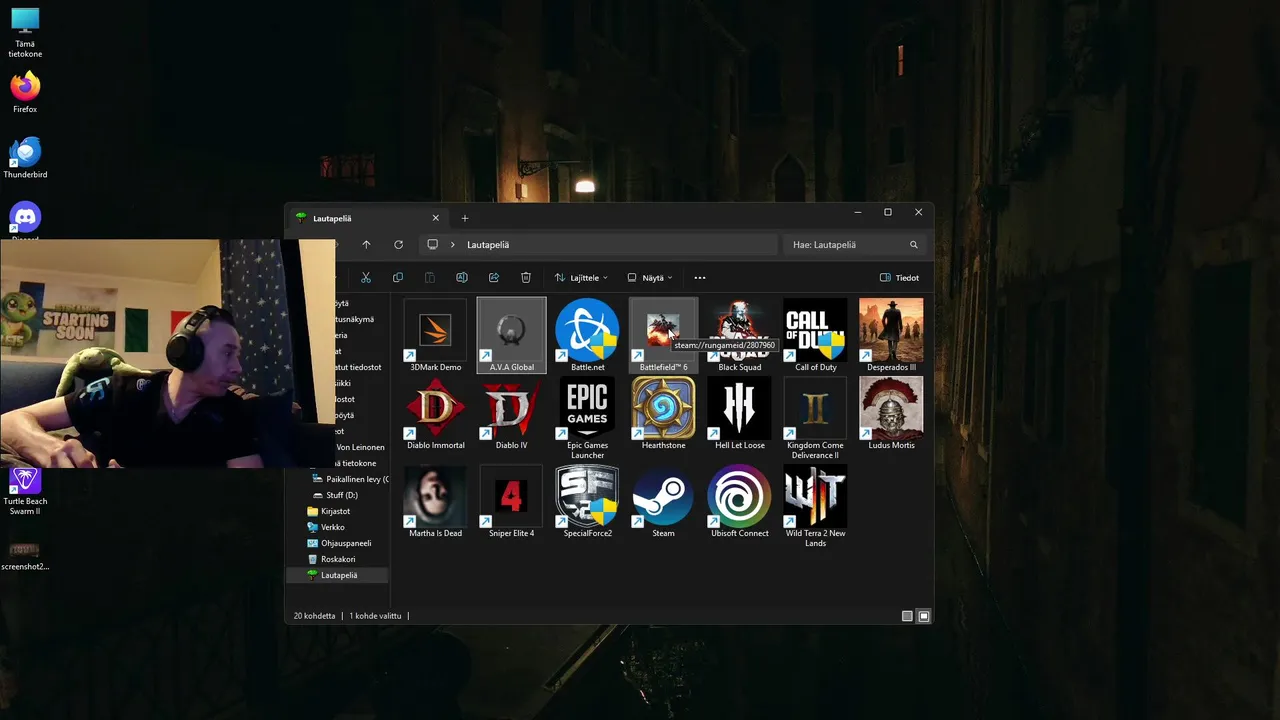
Task: Select the Battlefield 6 shortcut icon
Action: pyautogui.click(x=663, y=335)
